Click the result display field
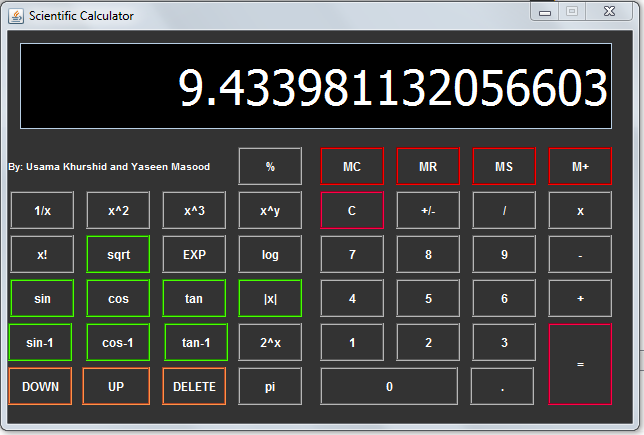 tap(316, 86)
